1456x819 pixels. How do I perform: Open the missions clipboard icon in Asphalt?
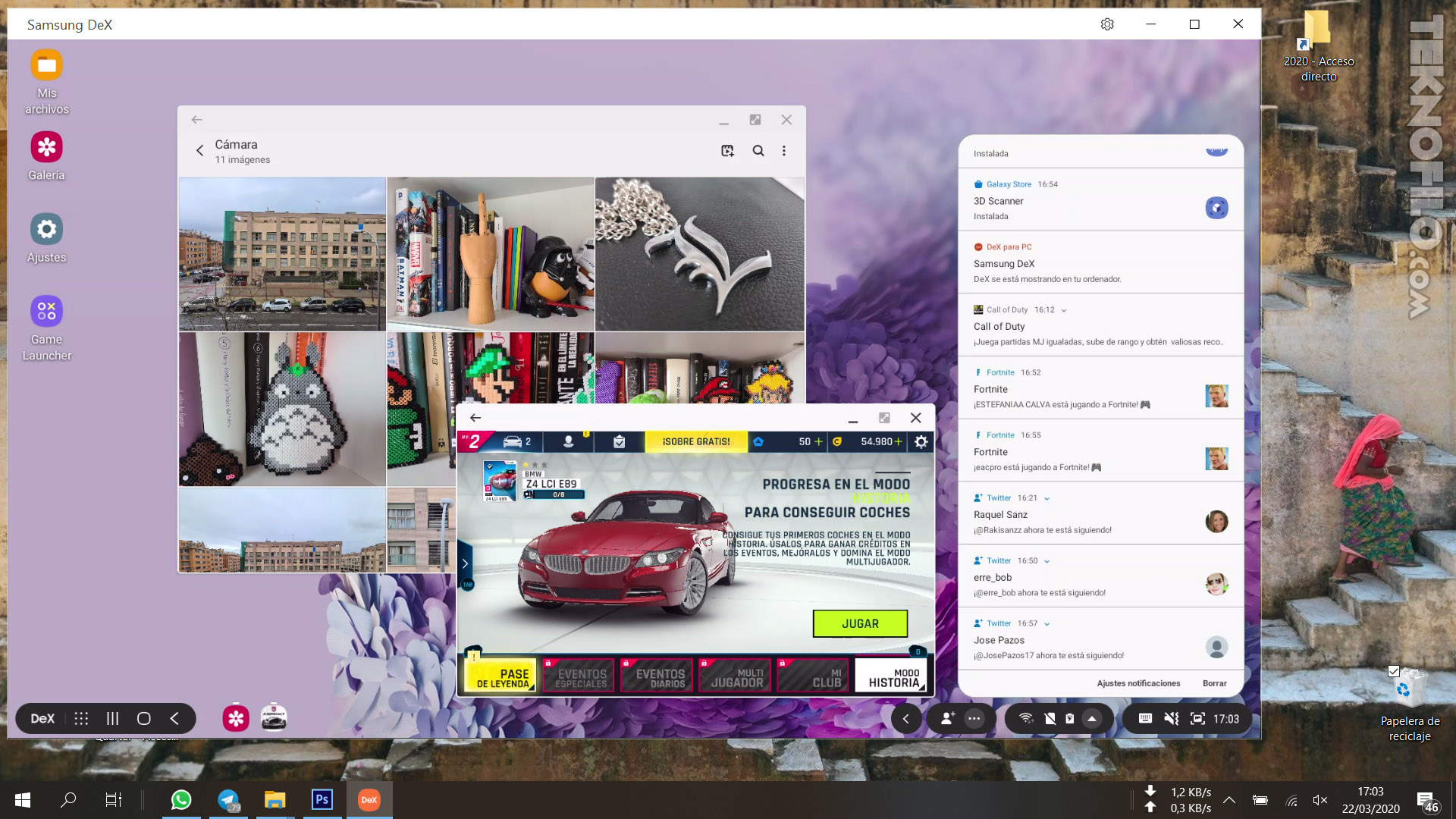[619, 441]
